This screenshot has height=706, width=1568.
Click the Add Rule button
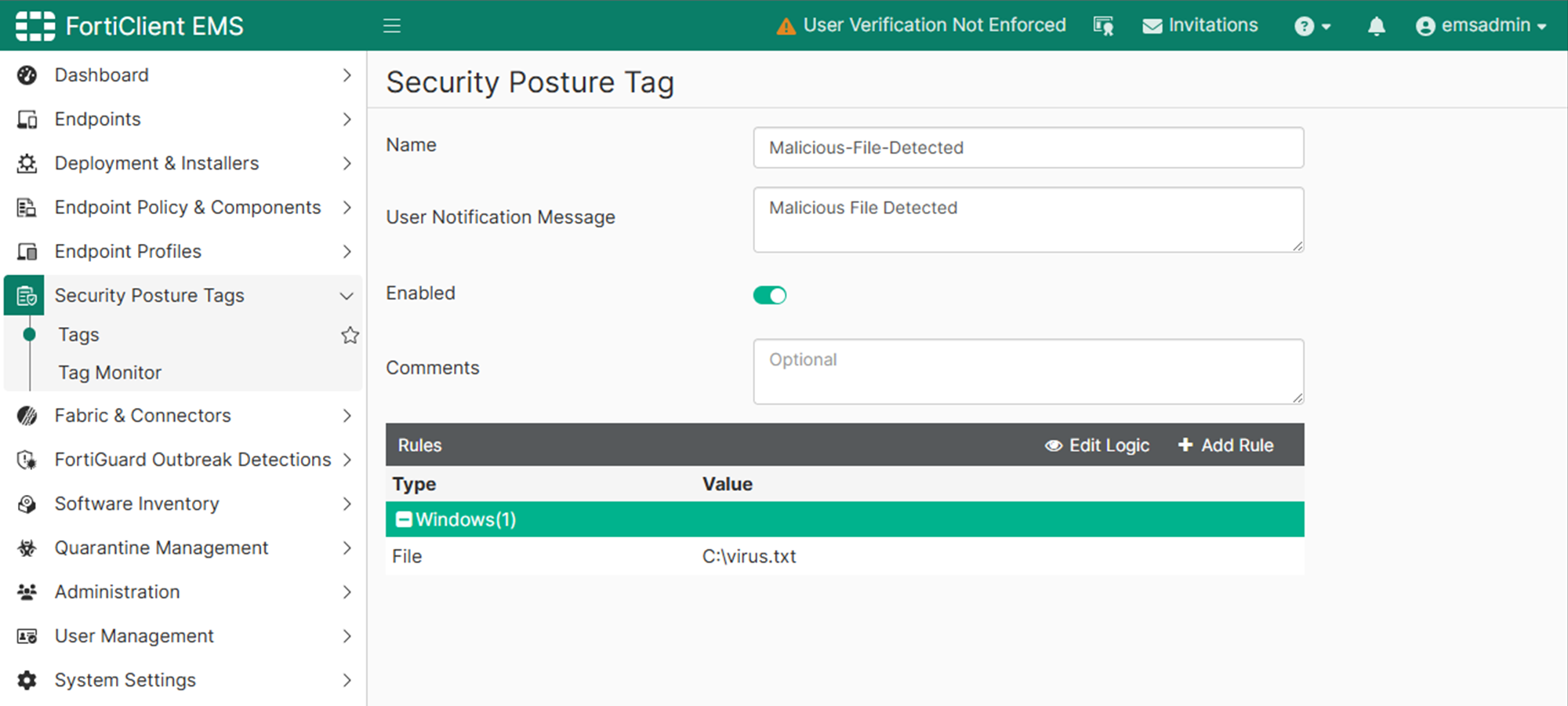[1225, 446]
